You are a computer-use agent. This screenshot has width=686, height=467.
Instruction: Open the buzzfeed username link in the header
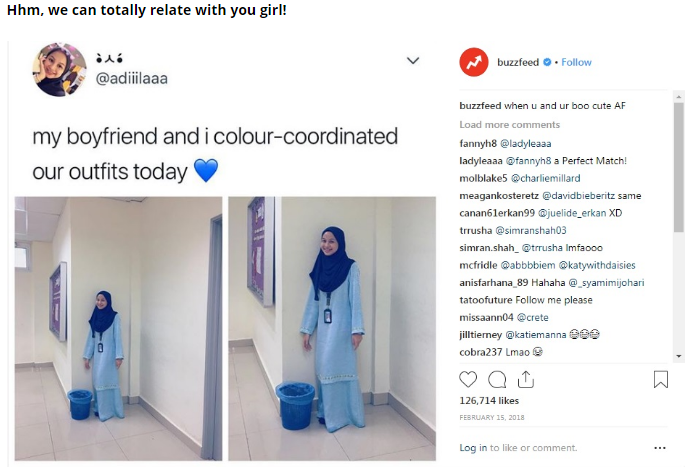click(518, 63)
